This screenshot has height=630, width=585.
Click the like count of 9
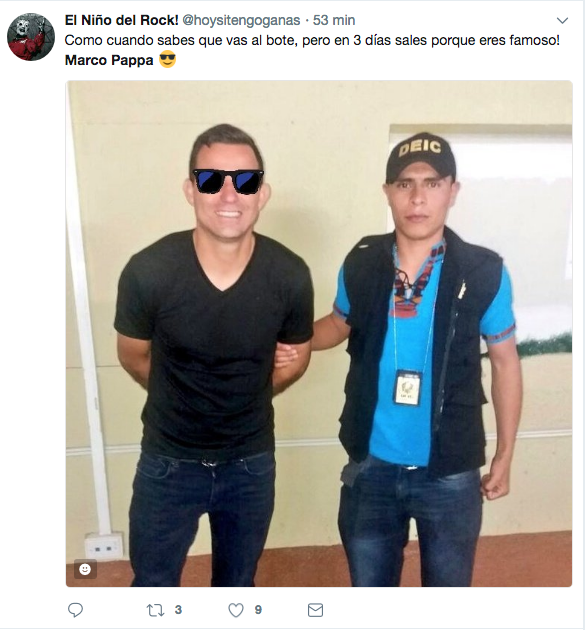pyautogui.click(x=258, y=610)
